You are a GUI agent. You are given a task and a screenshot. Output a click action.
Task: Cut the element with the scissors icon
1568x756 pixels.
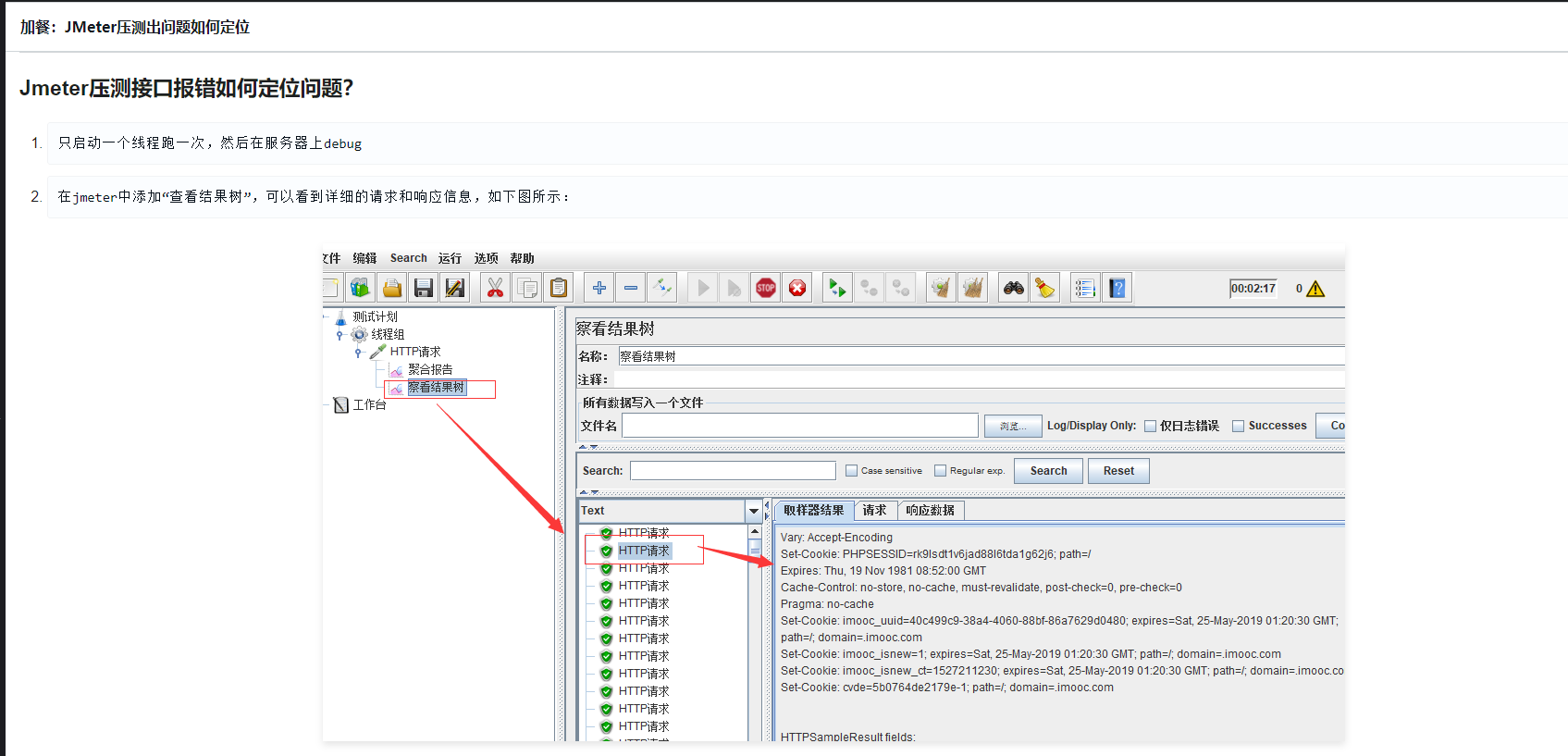click(x=496, y=288)
